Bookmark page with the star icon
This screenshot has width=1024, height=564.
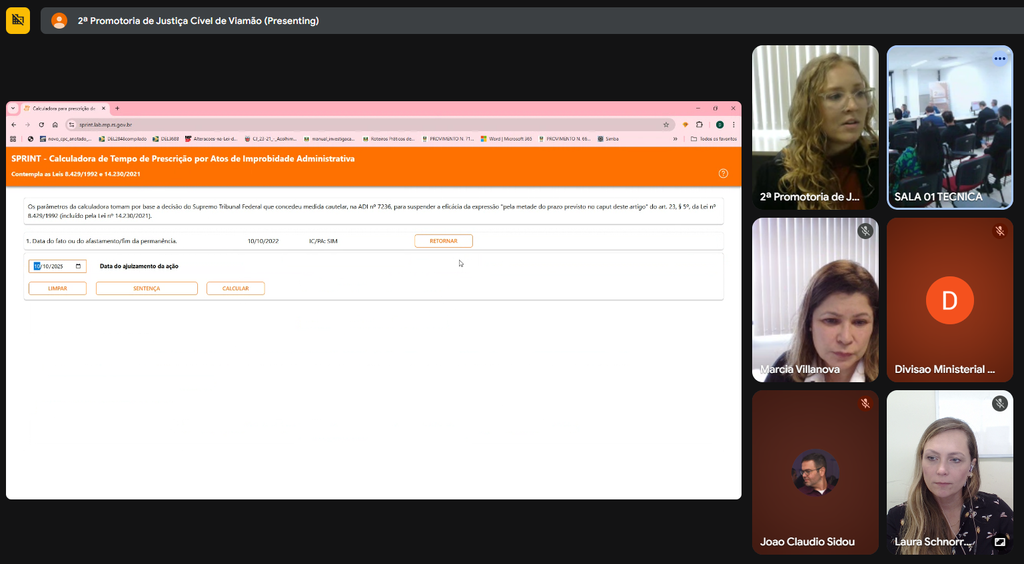click(666, 125)
